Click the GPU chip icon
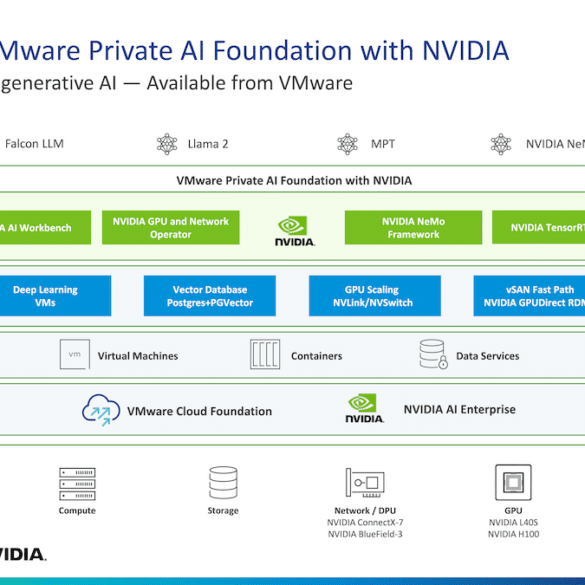The width and height of the screenshot is (585, 585). pos(513,482)
